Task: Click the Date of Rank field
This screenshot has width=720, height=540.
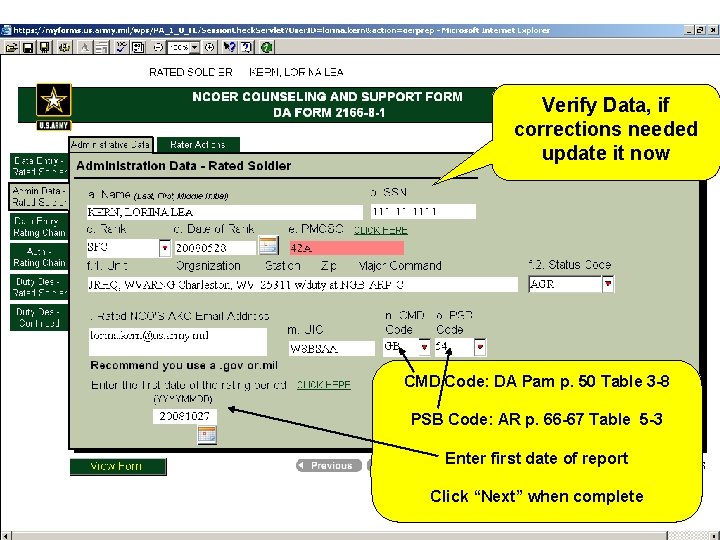Action: coord(215,248)
